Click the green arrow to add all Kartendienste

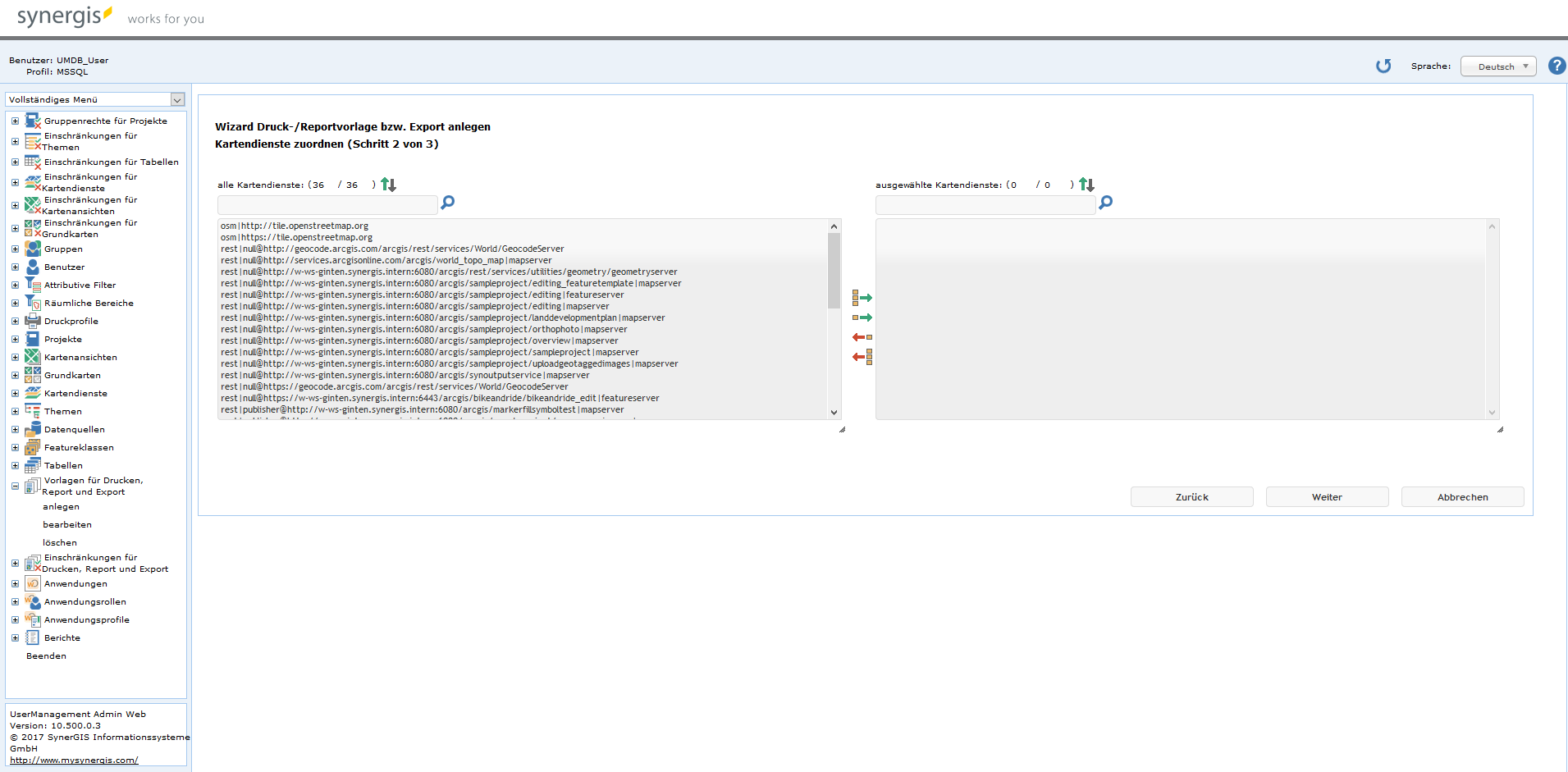pos(862,297)
